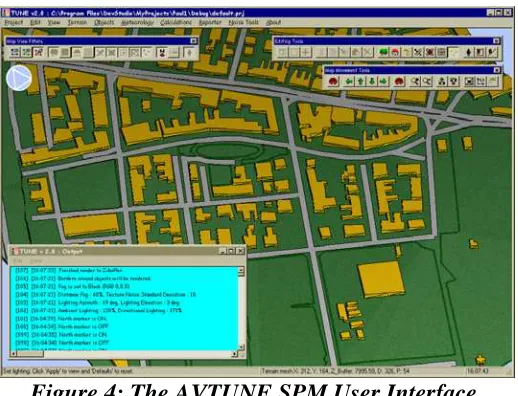This screenshot has height=396, width=518.
Task: Open the Terrain menu
Action: [77, 22]
